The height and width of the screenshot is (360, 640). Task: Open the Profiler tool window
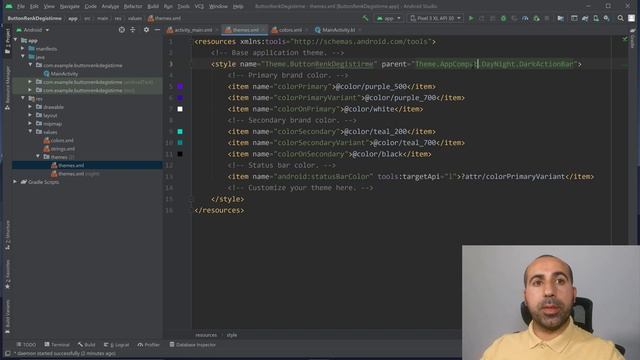tap(149, 345)
